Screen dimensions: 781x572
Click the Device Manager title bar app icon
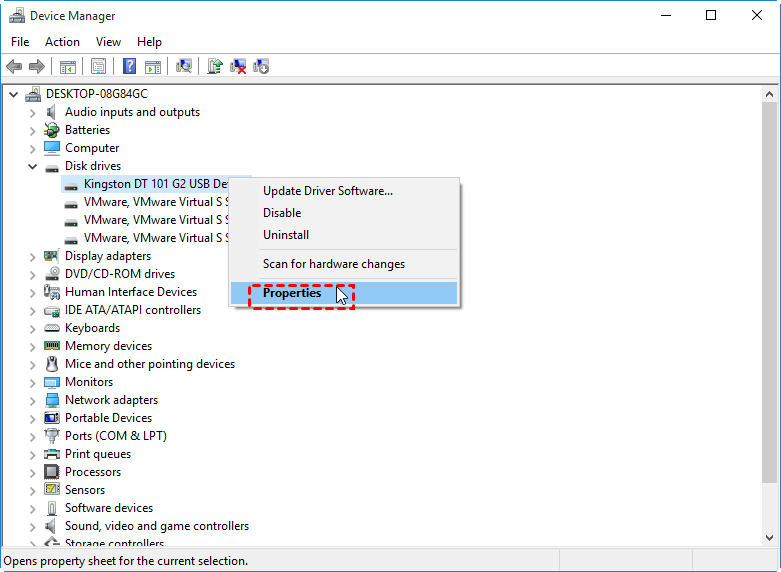(x=16, y=15)
